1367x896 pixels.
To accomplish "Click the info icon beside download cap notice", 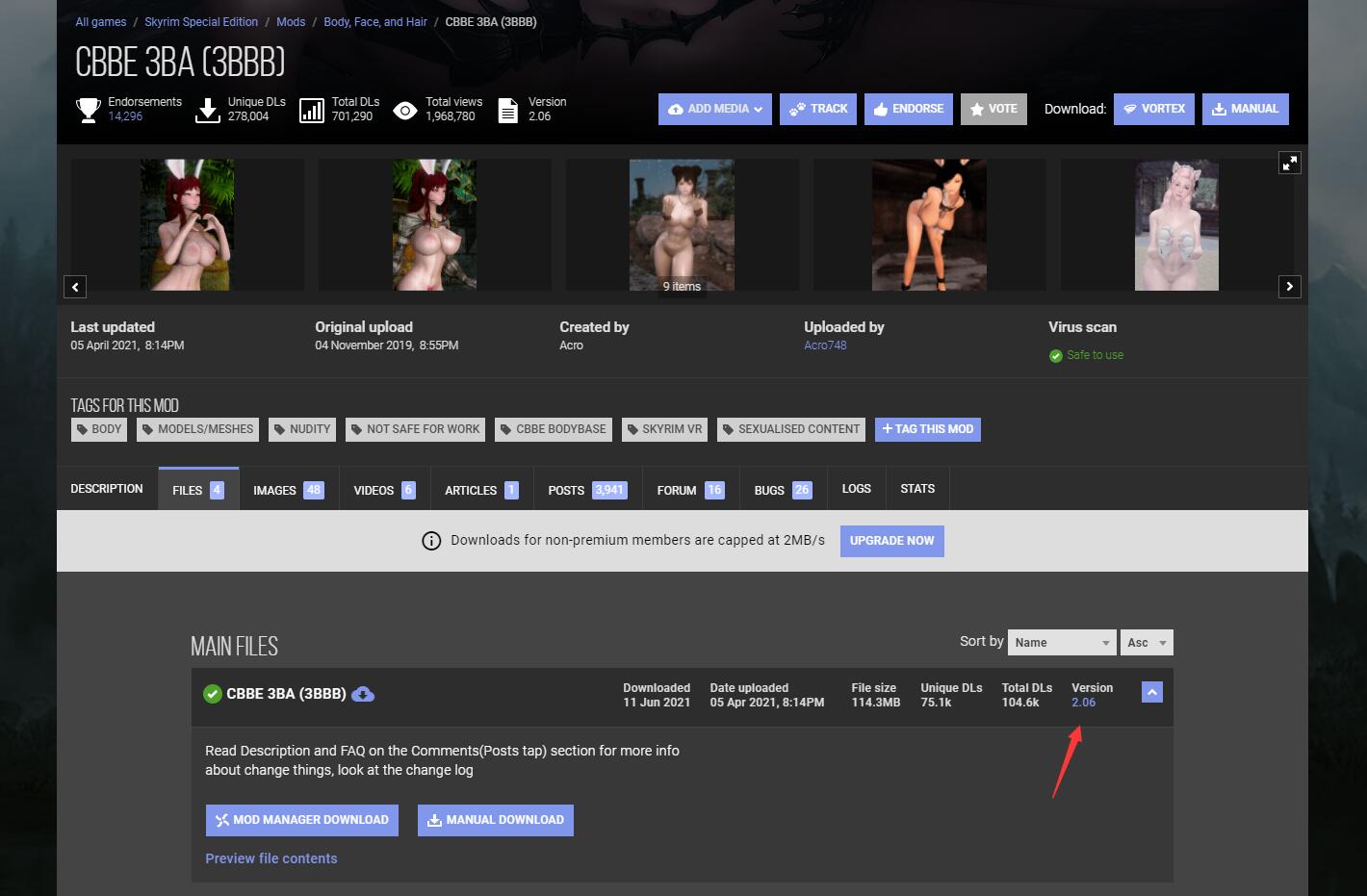I will (x=431, y=541).
